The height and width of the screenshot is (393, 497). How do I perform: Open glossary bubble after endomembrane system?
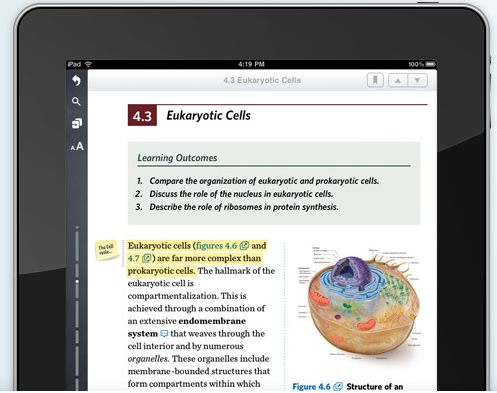(164, 334)
